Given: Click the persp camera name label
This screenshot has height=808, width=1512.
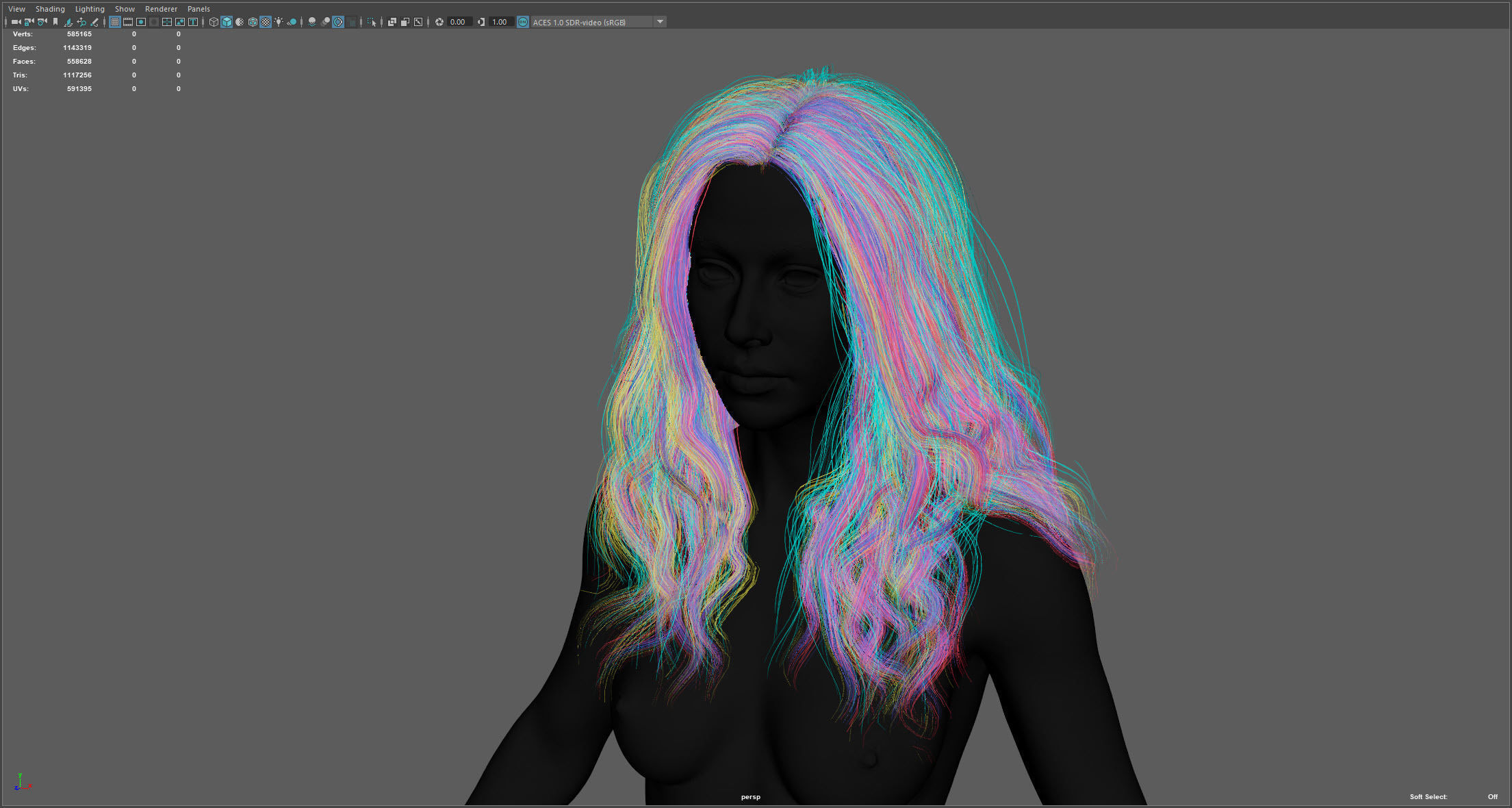Looking at the screenshot, I should pyautogui.click(x=751, y=796).
